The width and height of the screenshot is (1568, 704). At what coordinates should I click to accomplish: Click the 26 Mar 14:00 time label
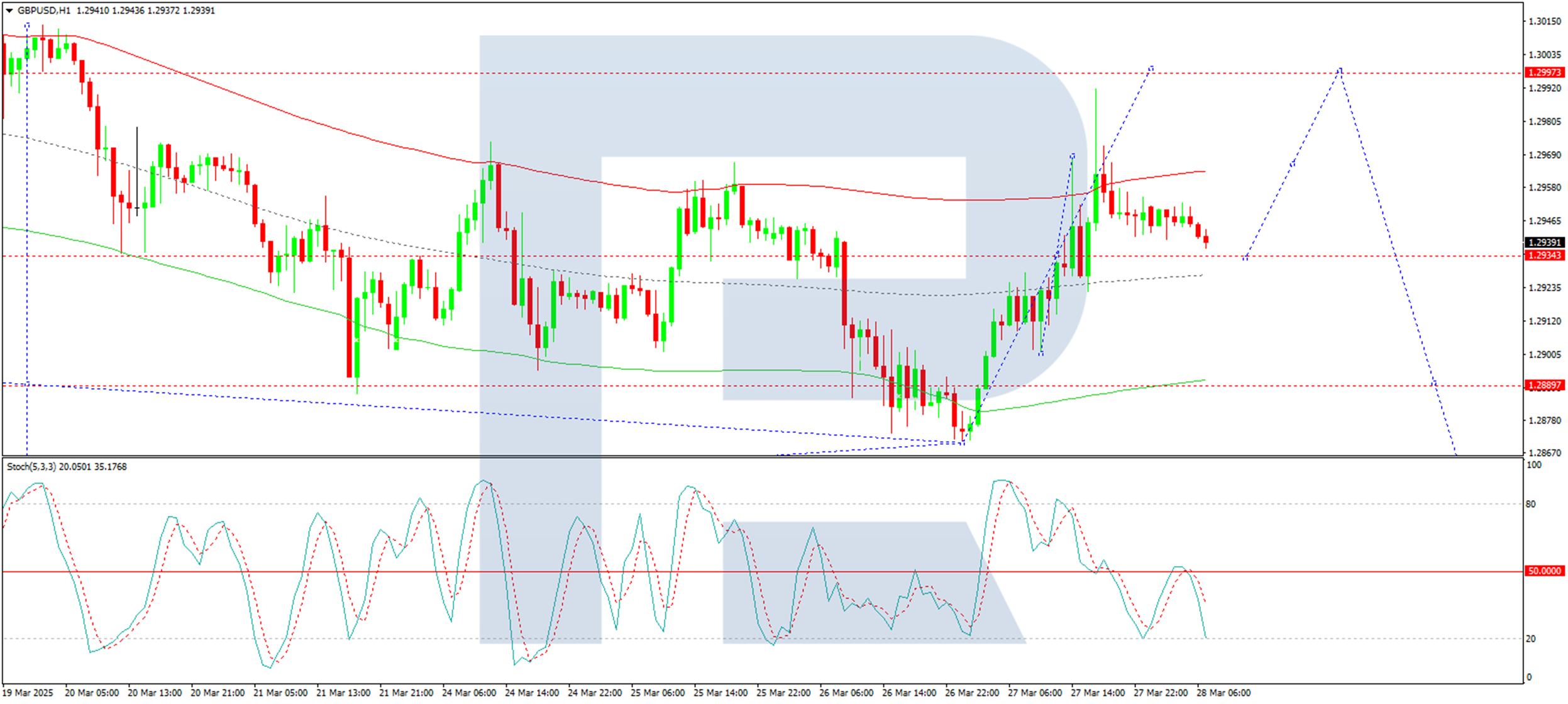coord(908,693)
